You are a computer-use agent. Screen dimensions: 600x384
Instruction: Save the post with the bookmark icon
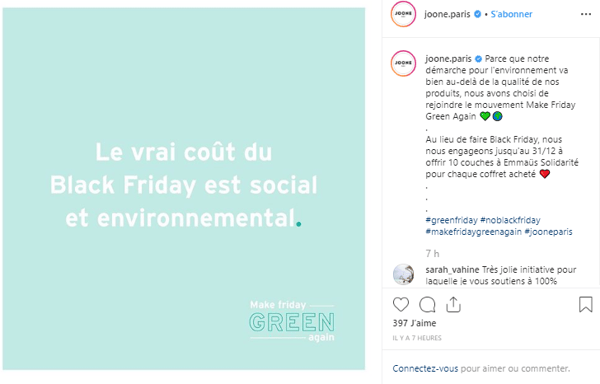tap(585, 304)
